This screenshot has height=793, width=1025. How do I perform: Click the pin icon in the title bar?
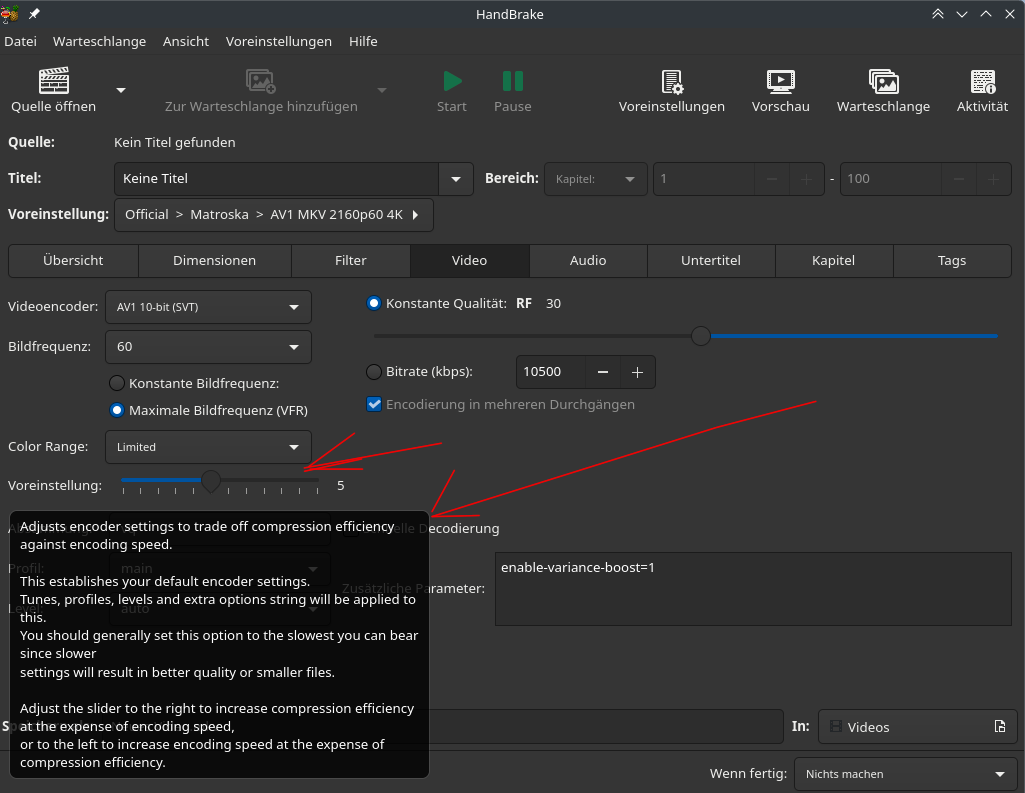click(x=34, y=14)
